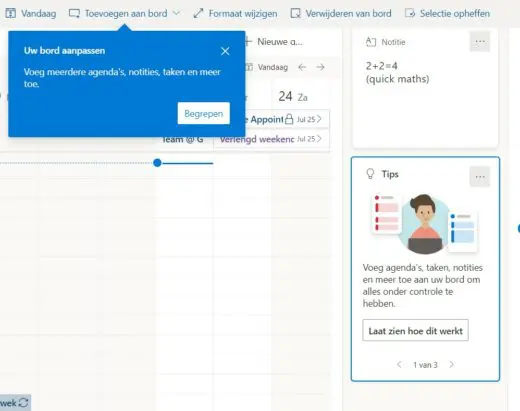Confirm with the Begrepen button
The image size is (520, 411).
click(x=204, y=113)
